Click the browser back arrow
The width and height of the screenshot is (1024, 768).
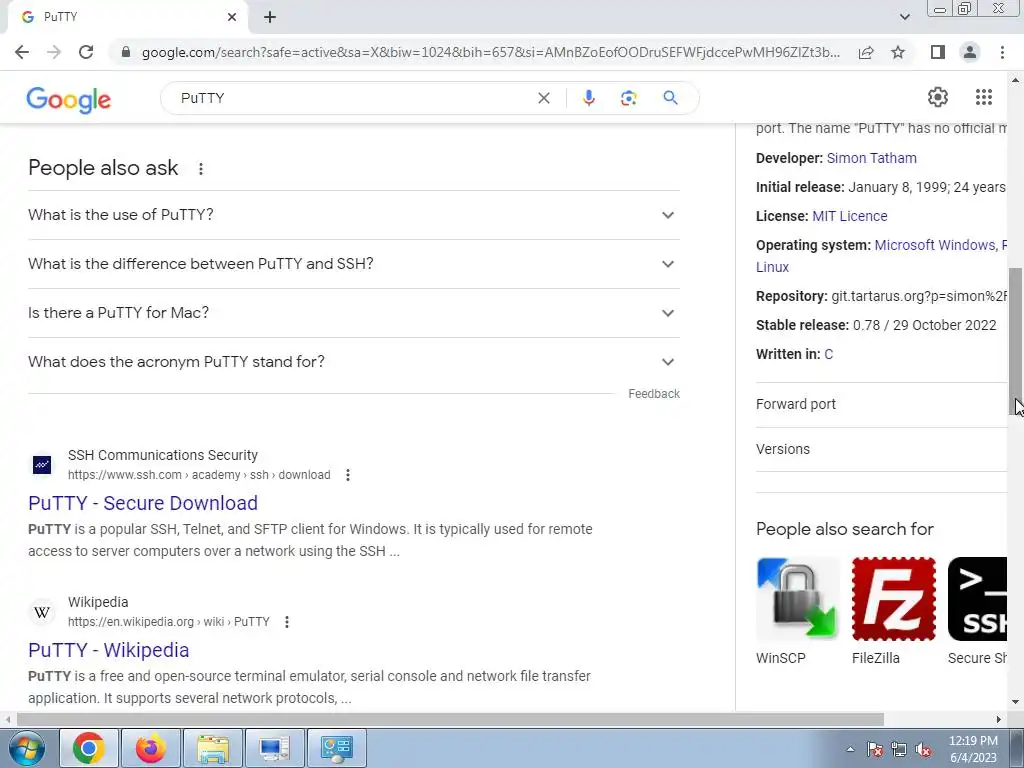pos(22,52)
